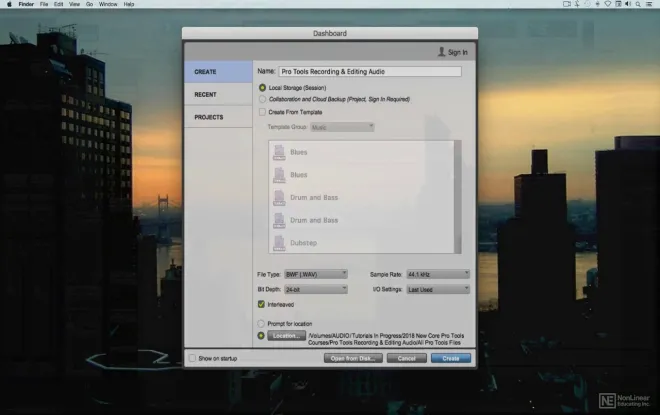Open the Template Group dropdown
This screenshot has width=660, height=415.
pyautogui.click(x=342, y=127)
